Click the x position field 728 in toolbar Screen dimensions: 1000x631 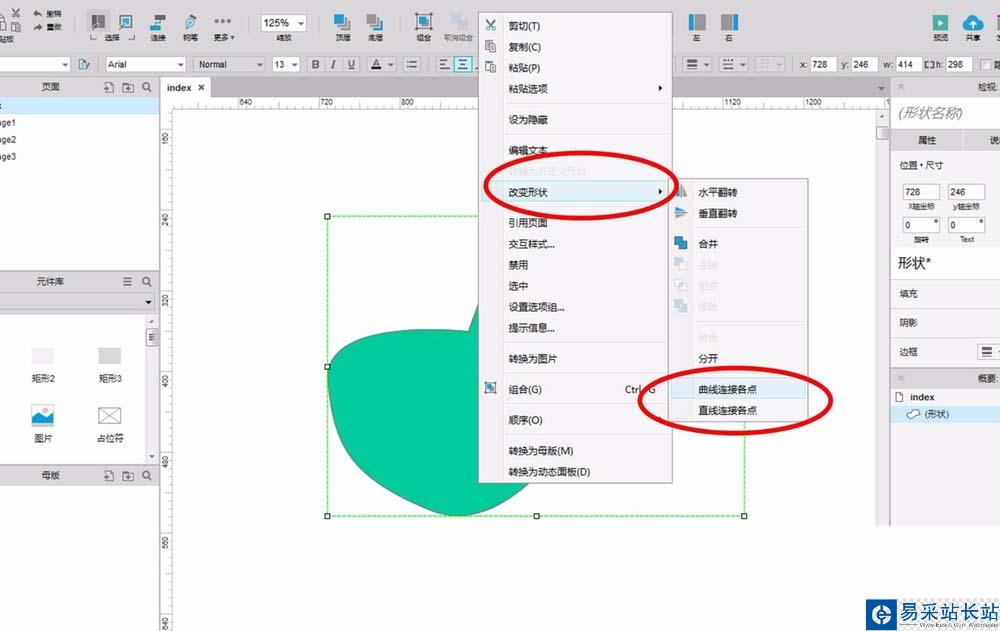(823, 64)
